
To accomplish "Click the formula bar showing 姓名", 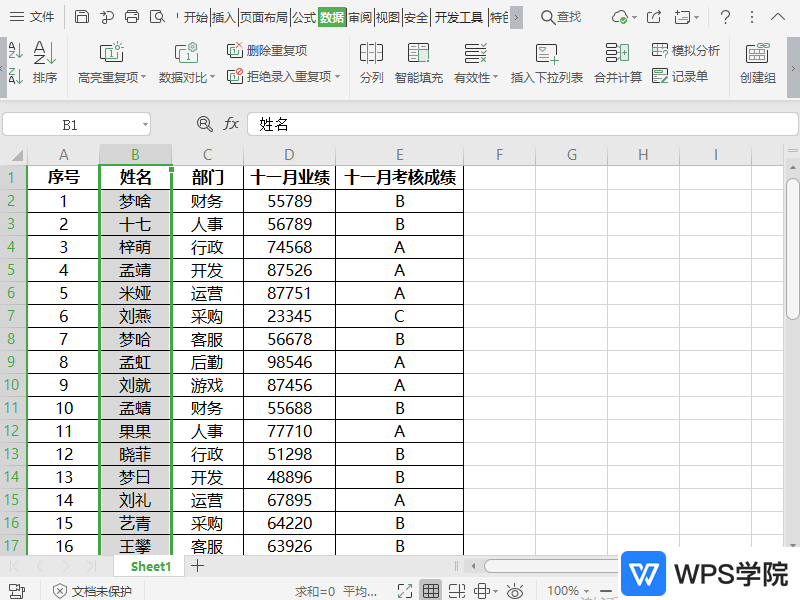I will click(500, 124).
